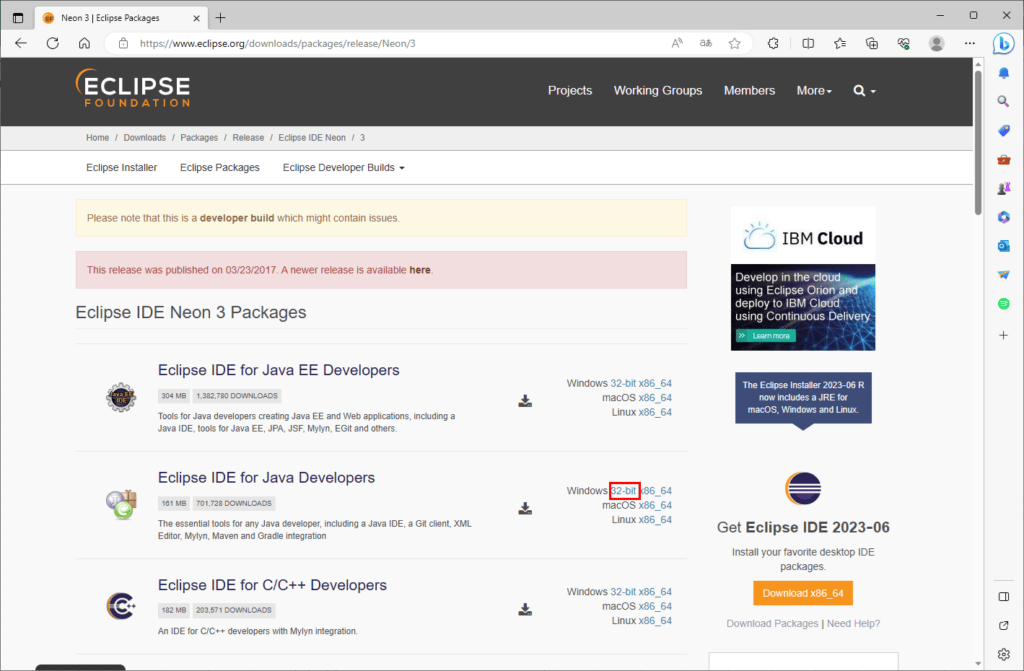Open the site search dropdown

(863, 90)
